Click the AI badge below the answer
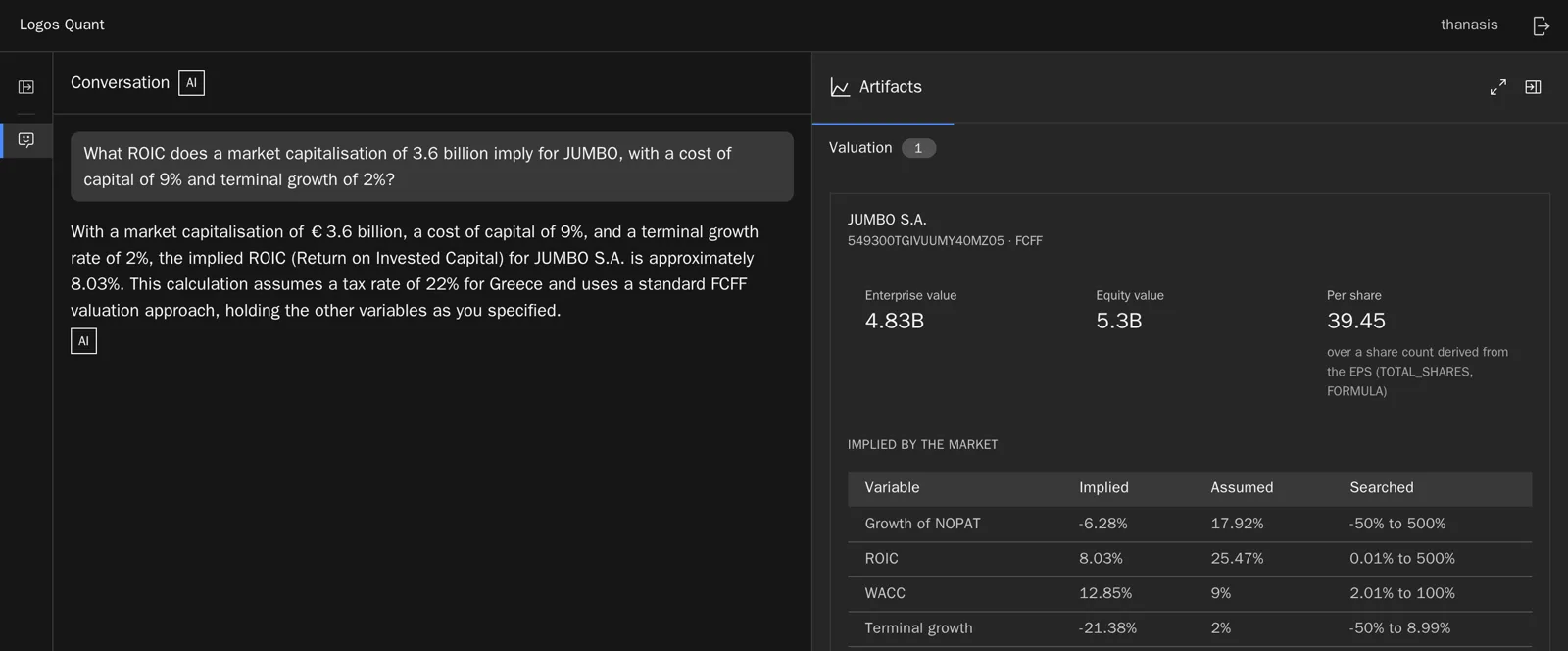The height and width of the screenshot is (651, 1568). pos(83,341)
